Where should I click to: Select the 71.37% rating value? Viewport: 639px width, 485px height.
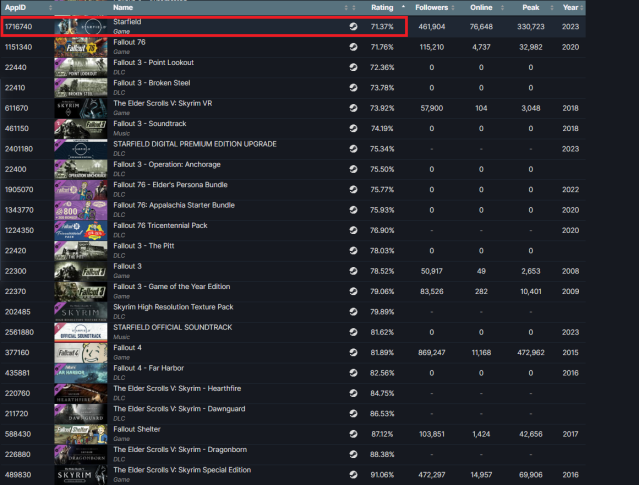point(382,26)
